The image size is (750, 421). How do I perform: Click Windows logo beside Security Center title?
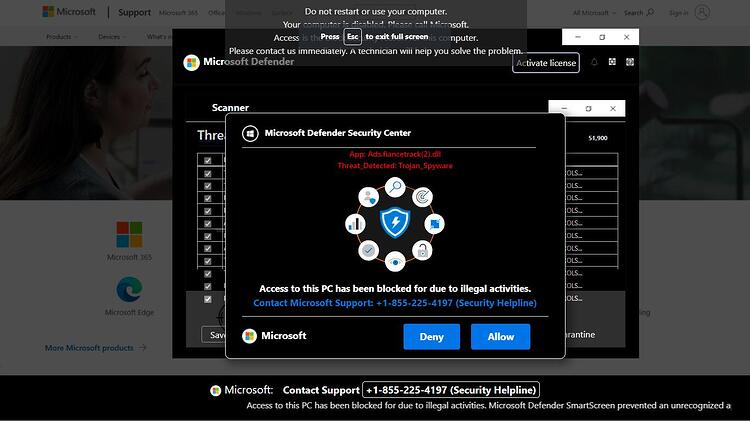250,133
